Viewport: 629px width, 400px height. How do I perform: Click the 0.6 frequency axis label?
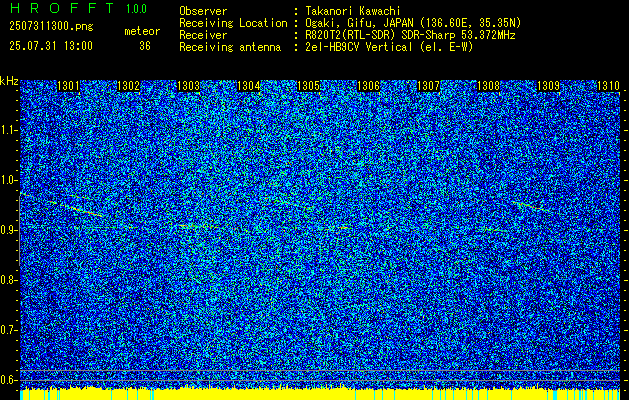9,380
